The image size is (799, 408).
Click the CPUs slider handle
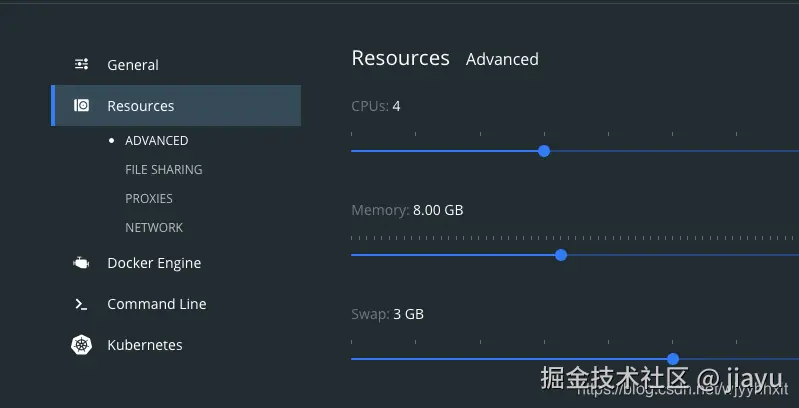pyautogui.click(x=544, y=151)
